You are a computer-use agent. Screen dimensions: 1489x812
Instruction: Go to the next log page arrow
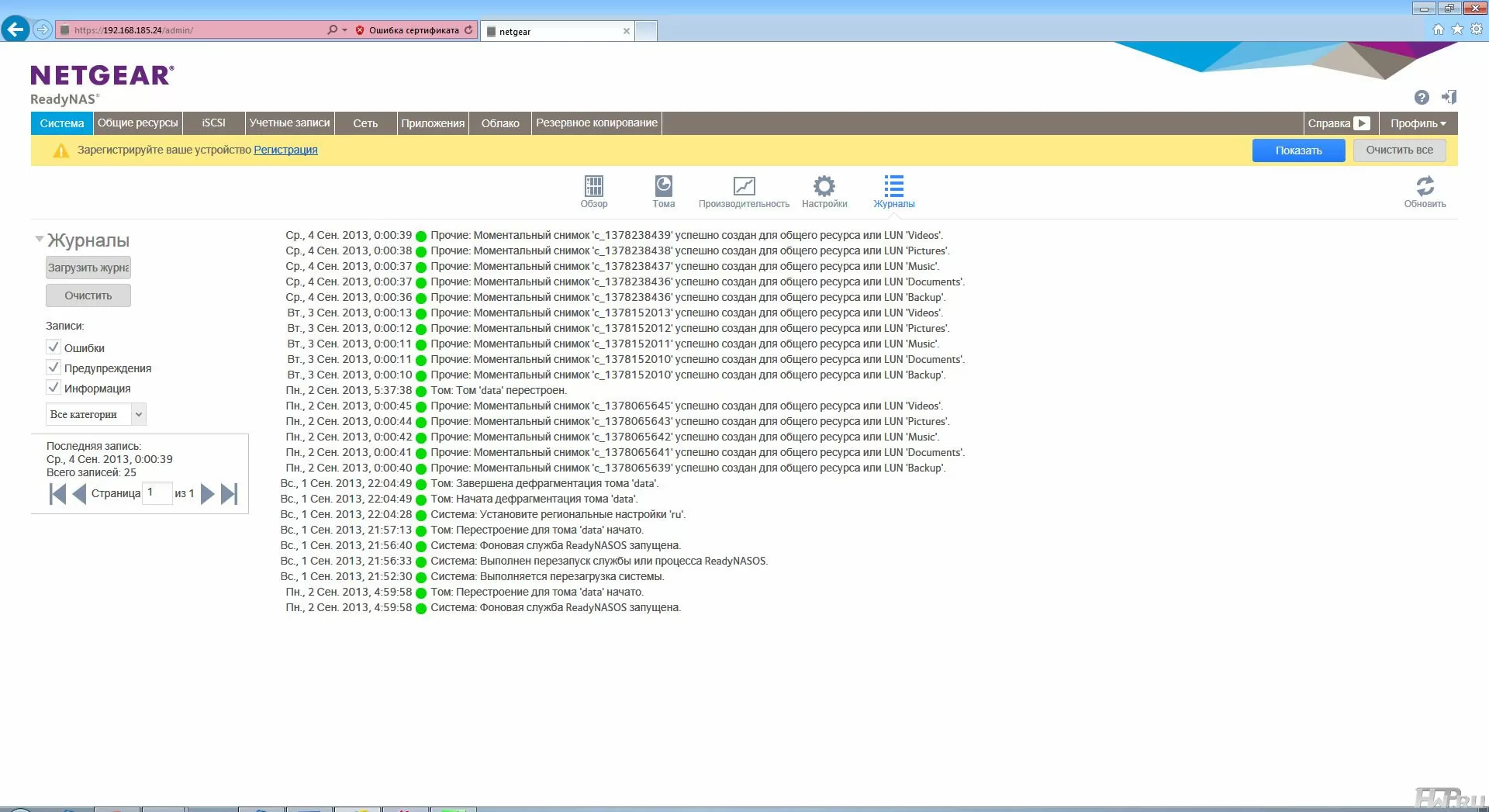pos(207,494)
